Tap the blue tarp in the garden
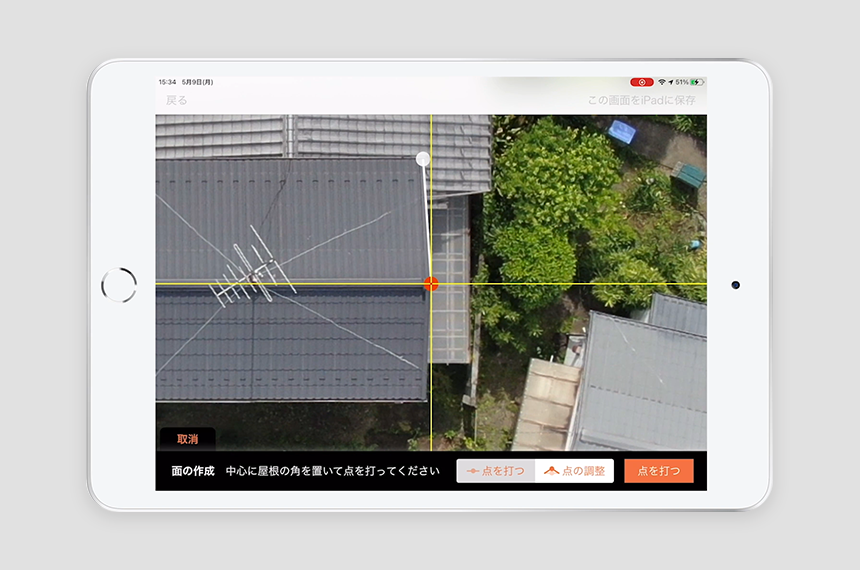860x570 pixels. click(x=622, y=131)
